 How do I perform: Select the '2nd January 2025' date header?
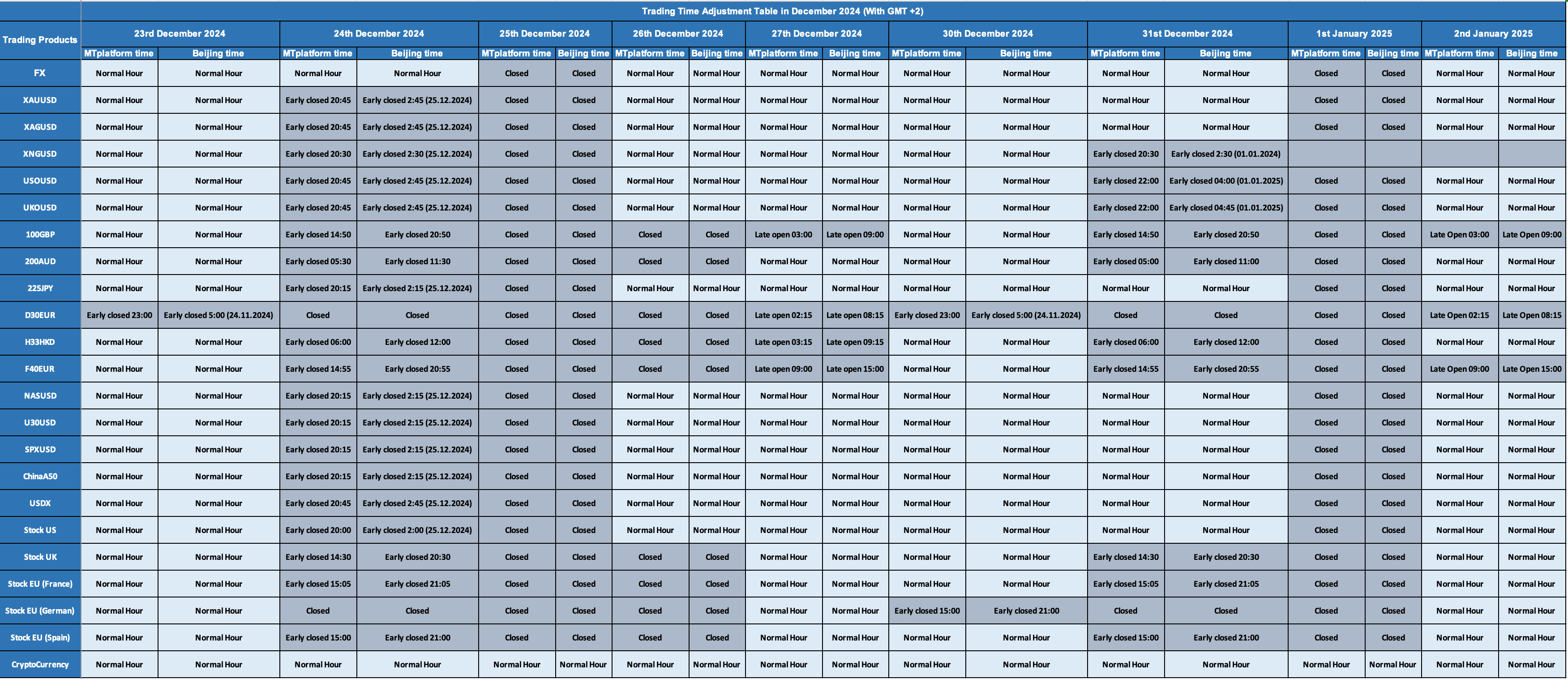click(x=1494, y=34)
